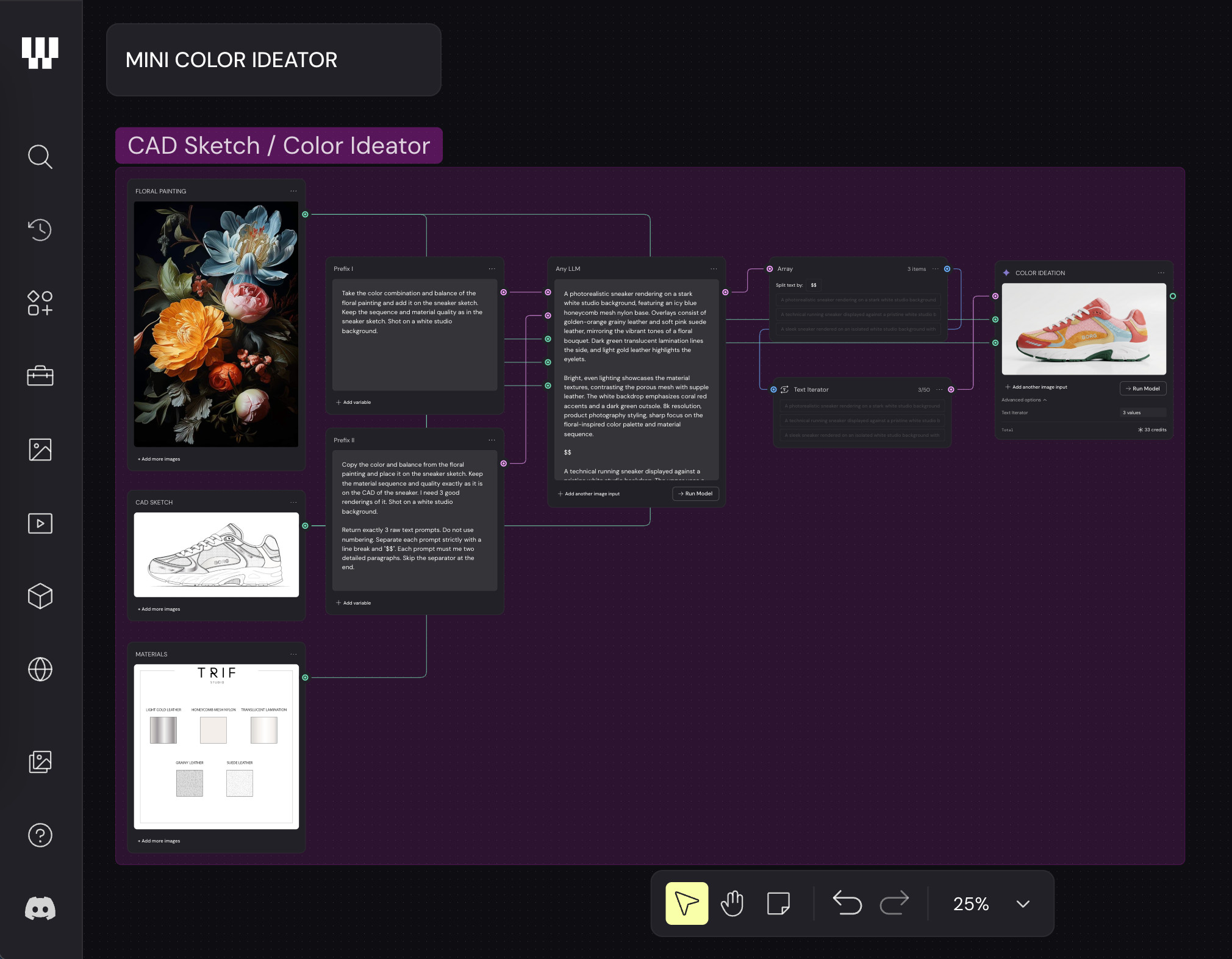
Task: Open the shapes-plus nodes library icon
Action: [x=40, y=303]
